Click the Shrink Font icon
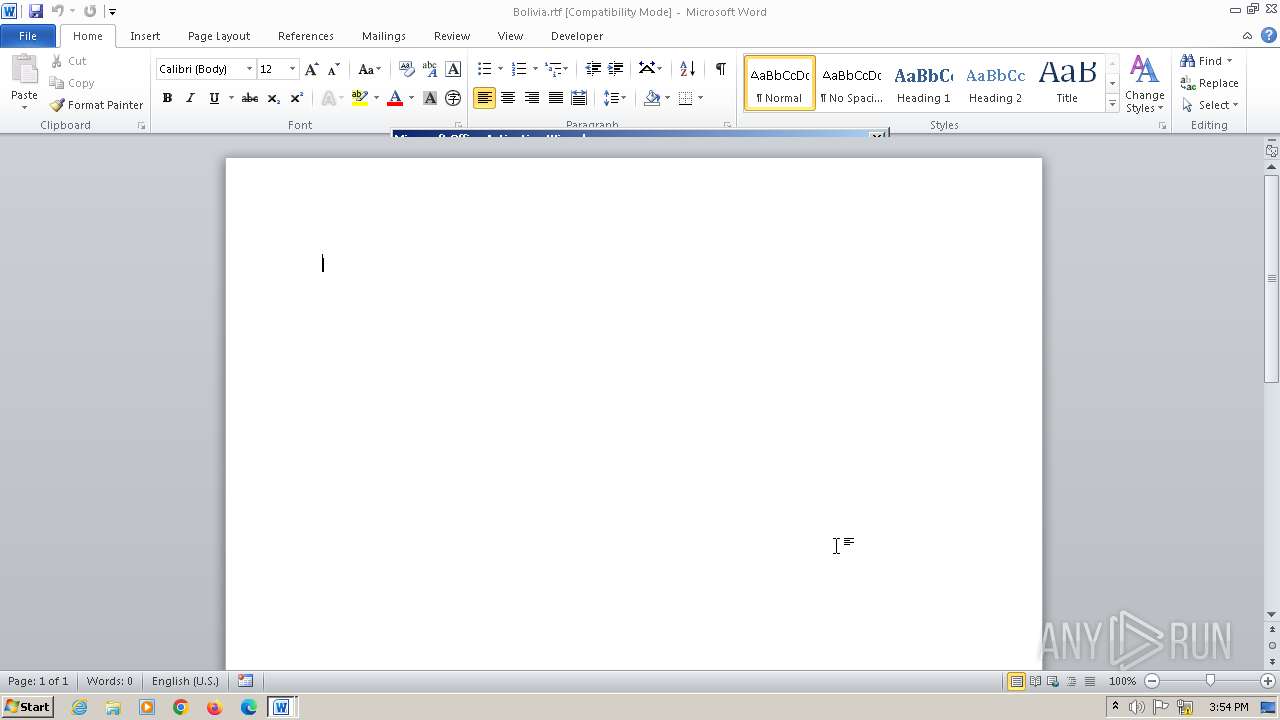The height and width of the screenshot is (720, 1280). point(334,69)
